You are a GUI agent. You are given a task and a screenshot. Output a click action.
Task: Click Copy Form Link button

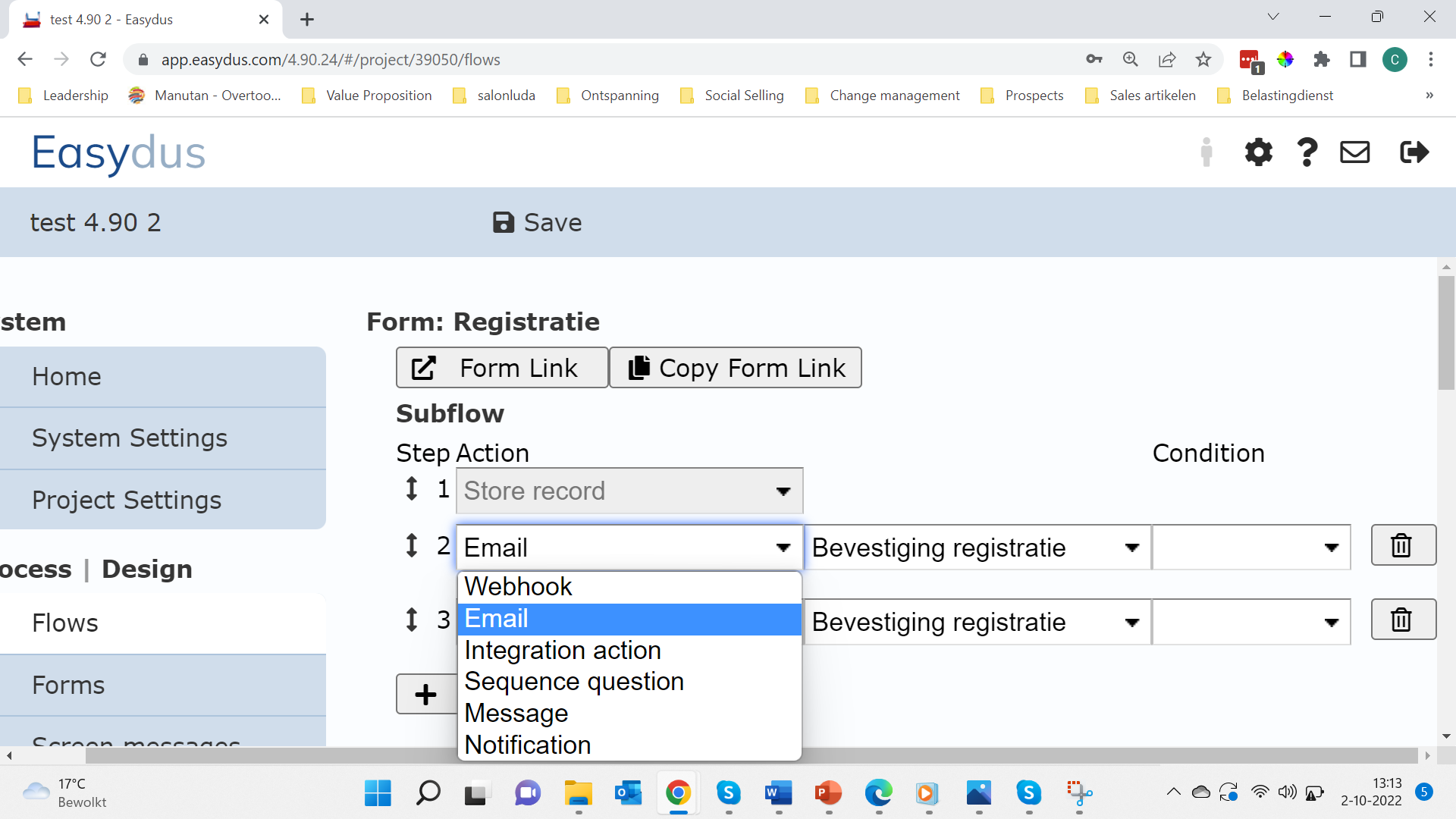[x=736, y=368]
